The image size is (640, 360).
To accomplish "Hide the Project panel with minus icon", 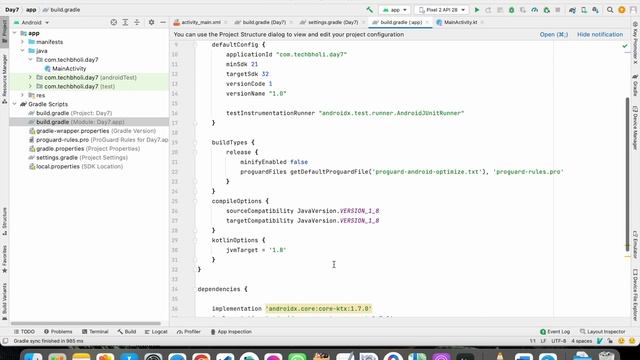I will (x=163, y=22).
